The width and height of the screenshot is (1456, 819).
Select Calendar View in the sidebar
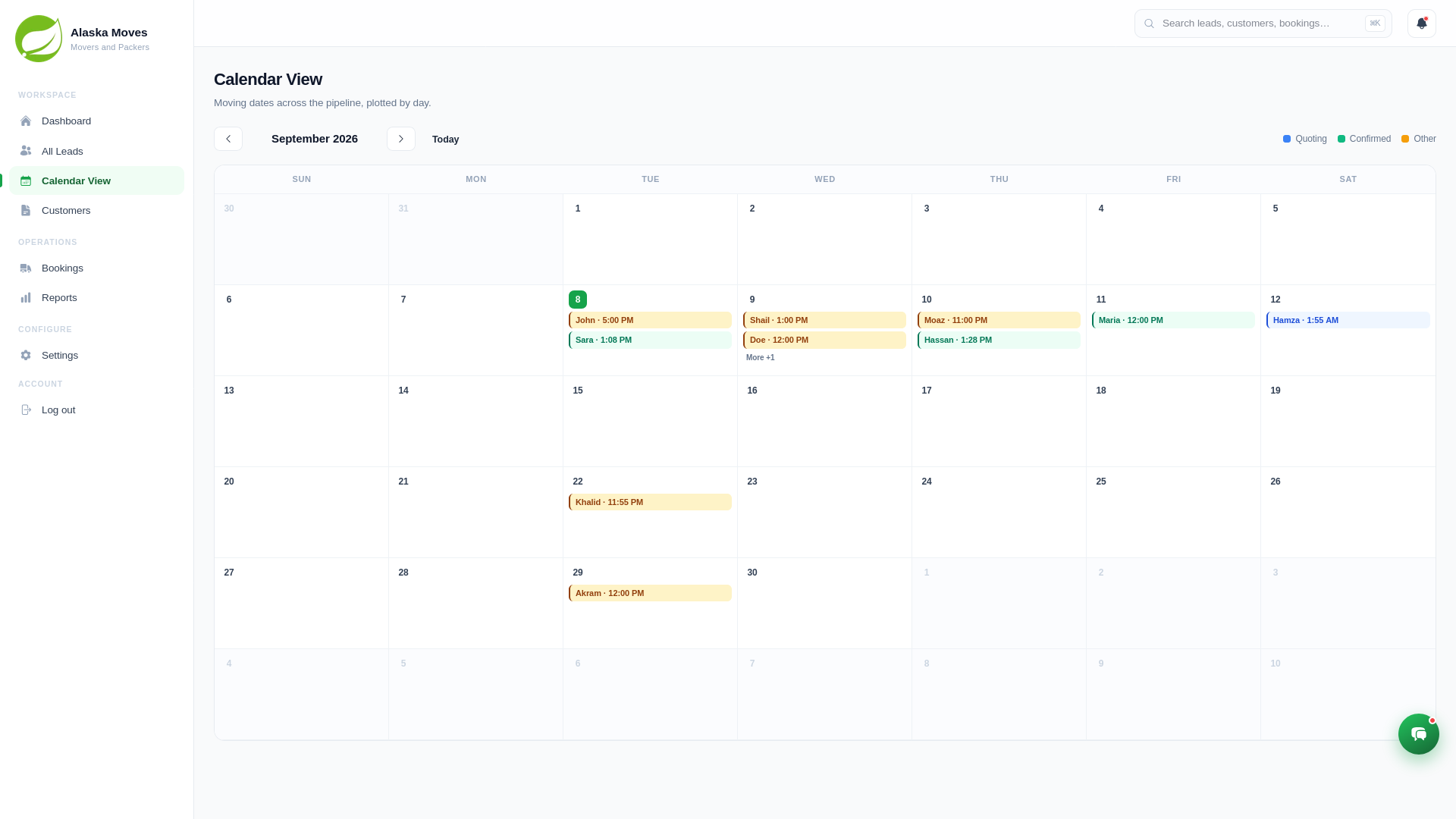pos(97,180)
